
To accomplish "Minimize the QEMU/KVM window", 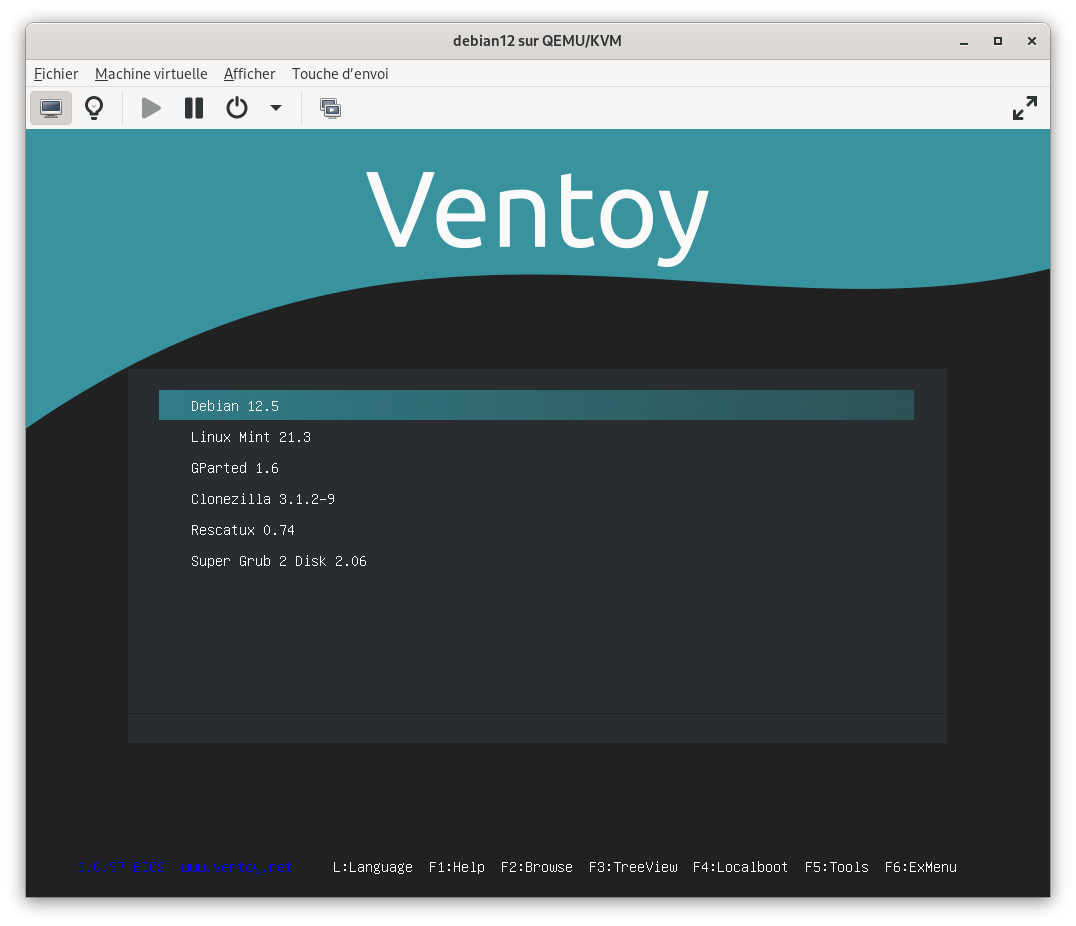I will pos(964,41).
